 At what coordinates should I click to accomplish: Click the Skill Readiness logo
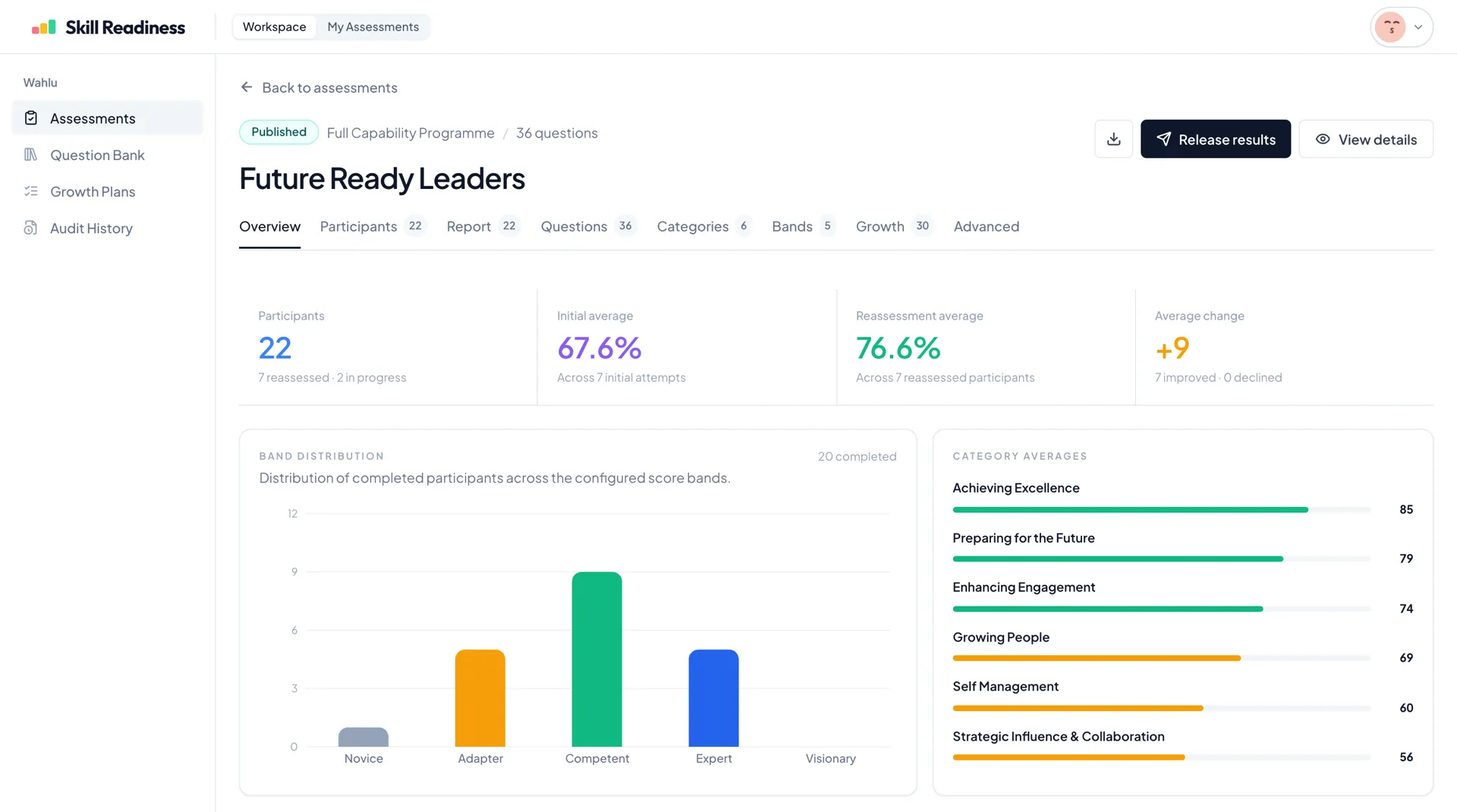point(109,27)
